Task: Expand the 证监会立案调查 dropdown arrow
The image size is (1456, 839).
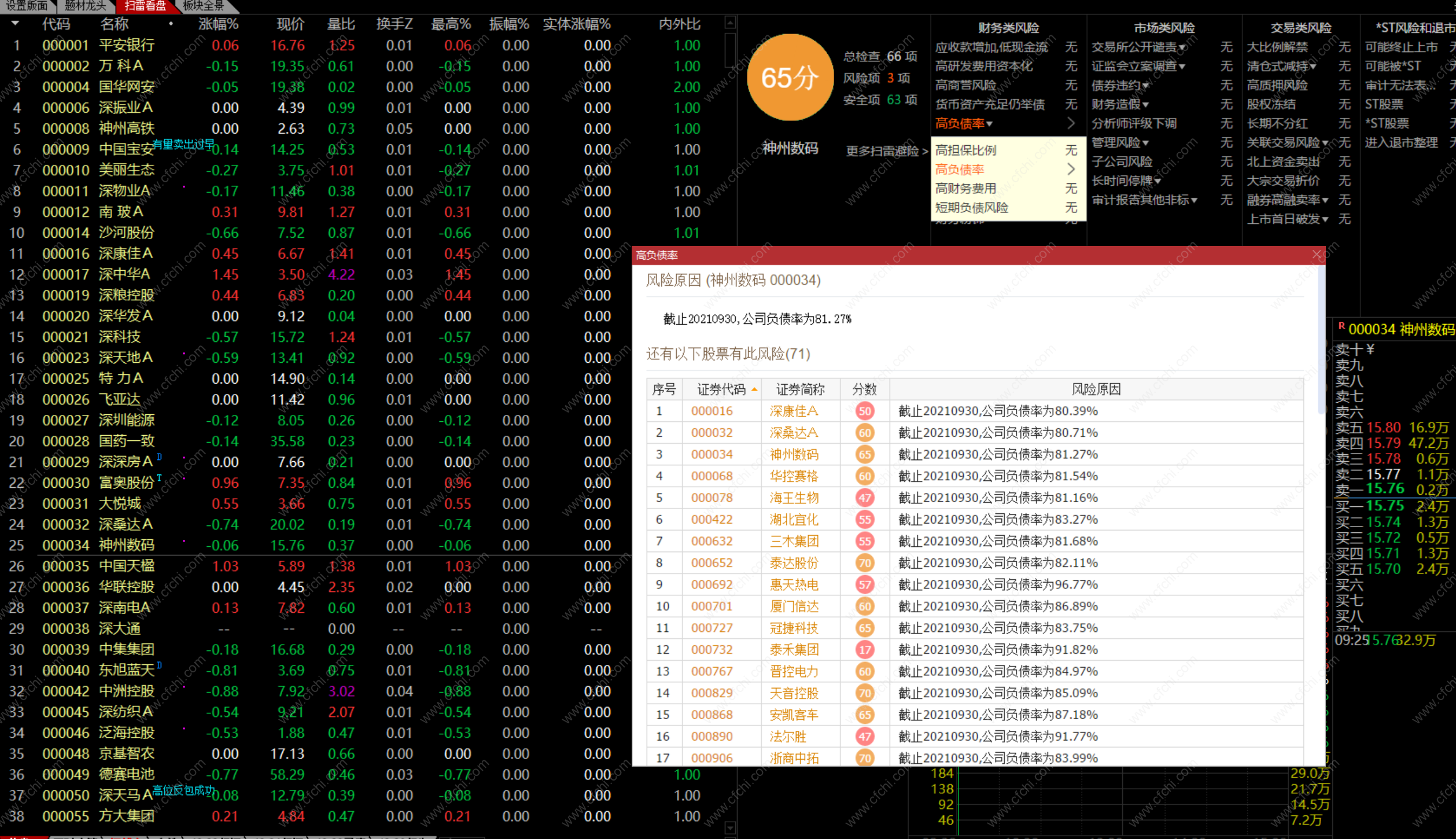Action: pos(1182,67)
